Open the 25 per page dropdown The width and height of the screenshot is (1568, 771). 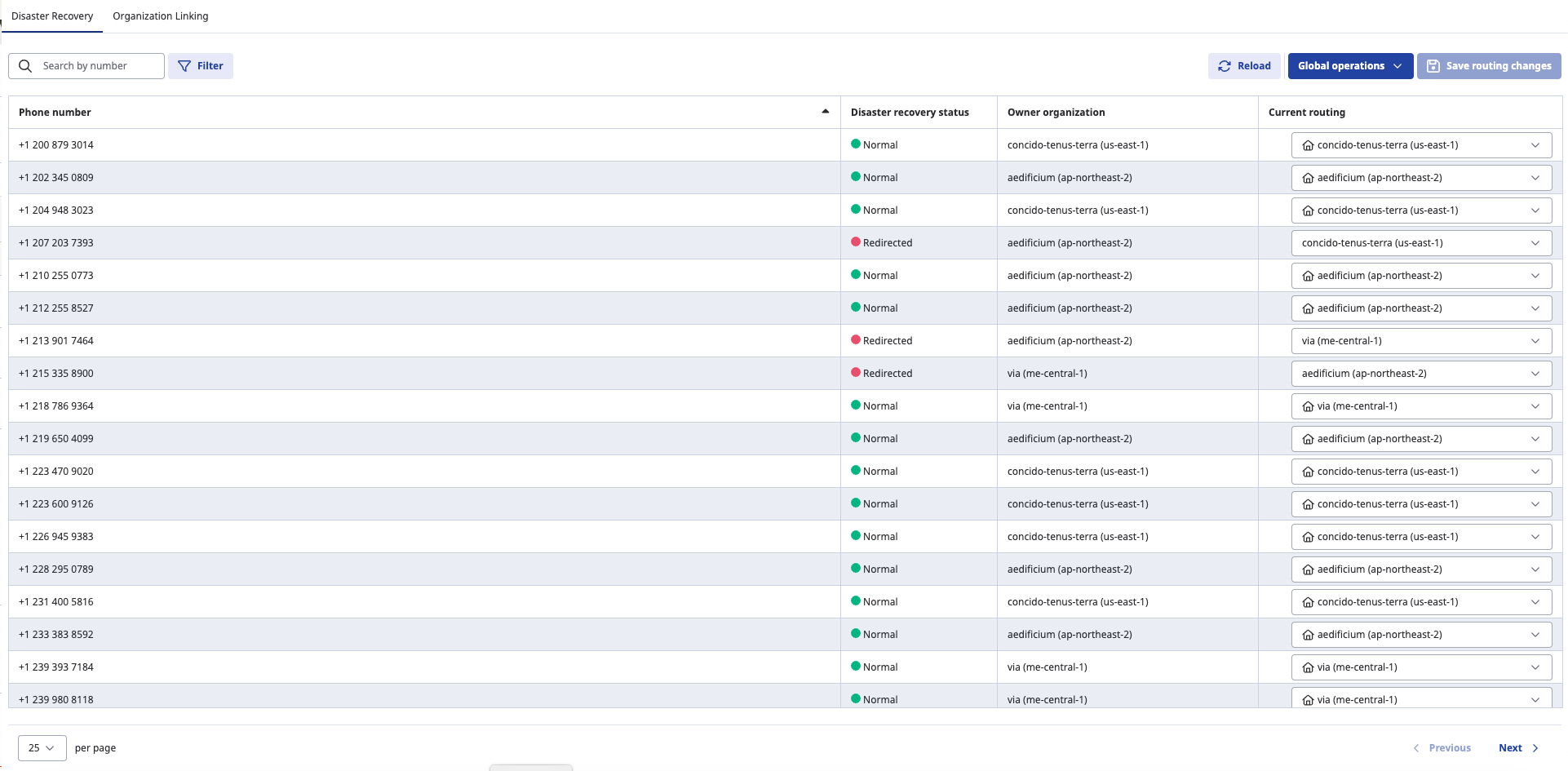point(42,748)
